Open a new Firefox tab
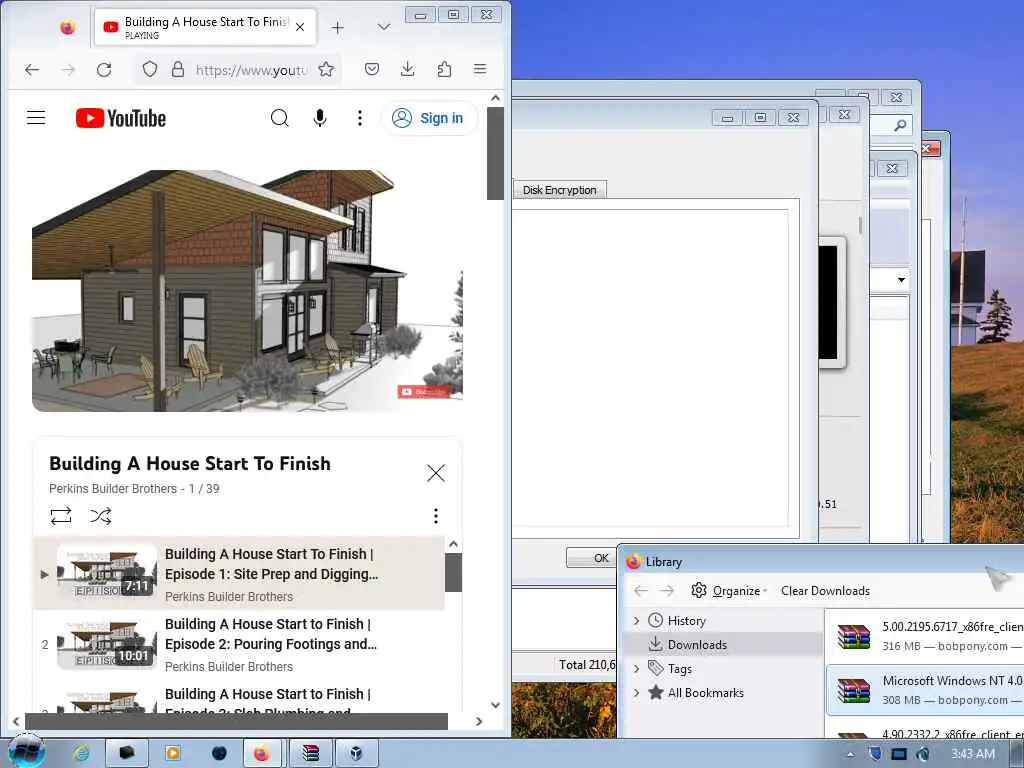This screenshot has width=1024, height=768. [x=337, y=27]
